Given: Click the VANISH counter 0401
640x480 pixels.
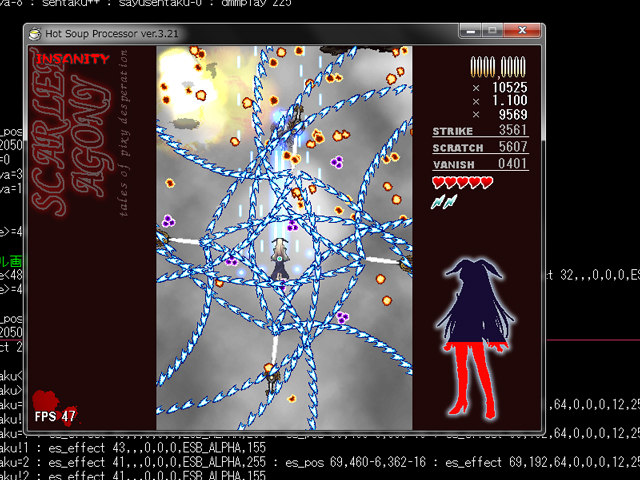Looking at the screenshot, I should (480, 164).
